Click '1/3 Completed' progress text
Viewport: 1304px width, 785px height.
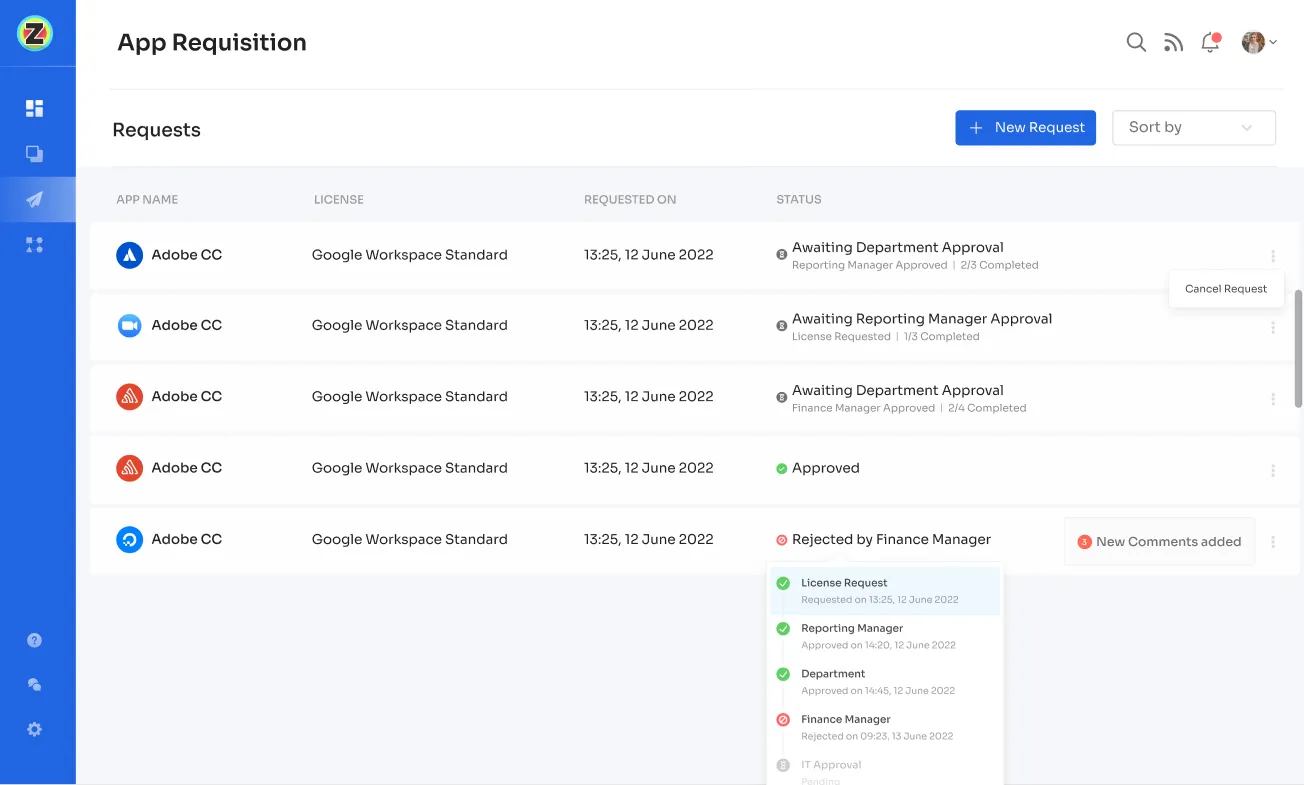pyautogui.click(x=941, y=337)
